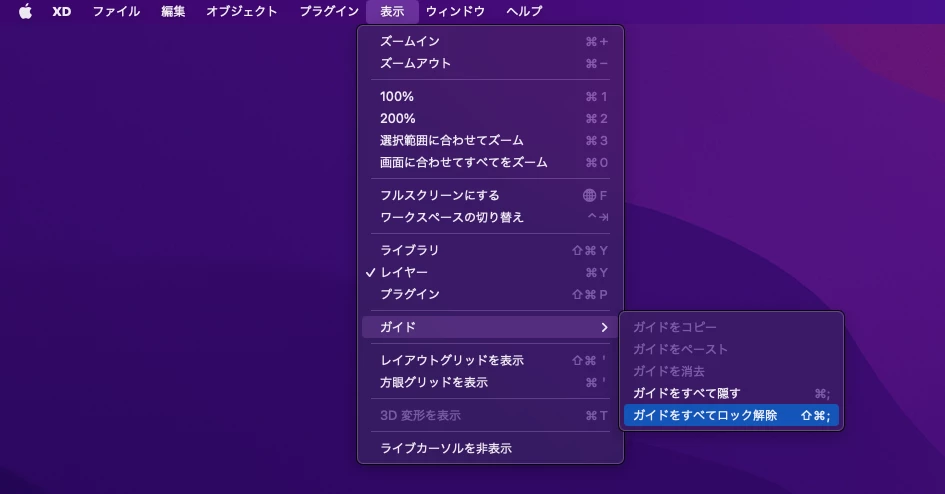Viewport: 945px width, 494px height.
Task: Select 画面に合わせてすべてをズーム
Action: click(x=491, y=163)
